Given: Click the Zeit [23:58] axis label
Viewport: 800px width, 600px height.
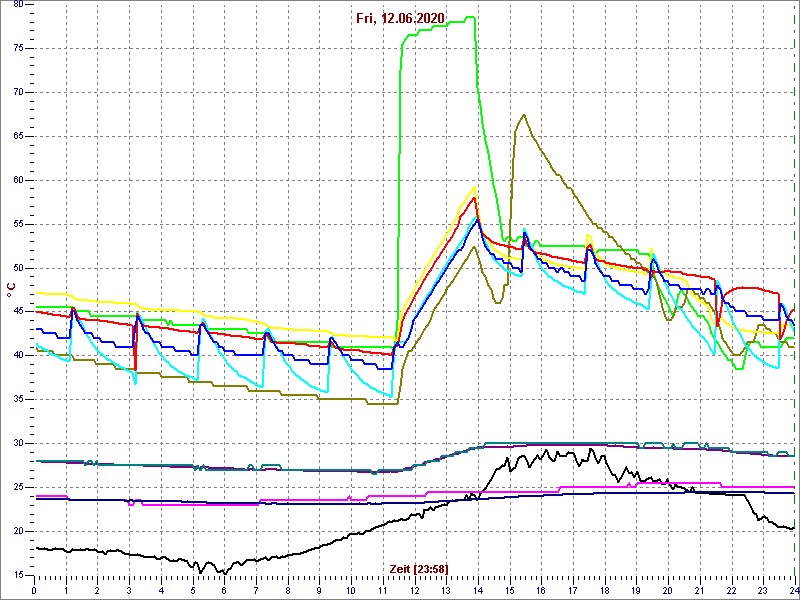Looking at the screenshot, I should point(419,568).
